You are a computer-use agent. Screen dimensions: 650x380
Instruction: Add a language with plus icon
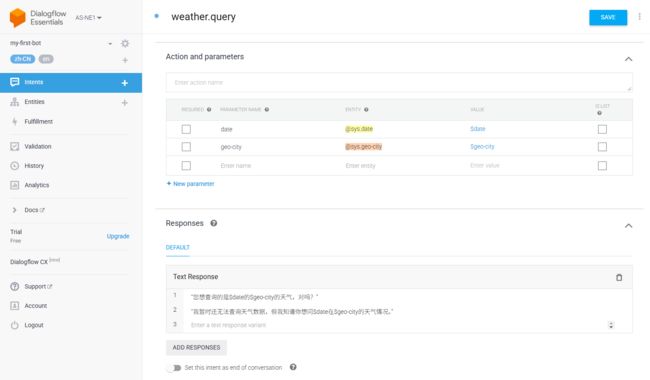click(125, 60)
